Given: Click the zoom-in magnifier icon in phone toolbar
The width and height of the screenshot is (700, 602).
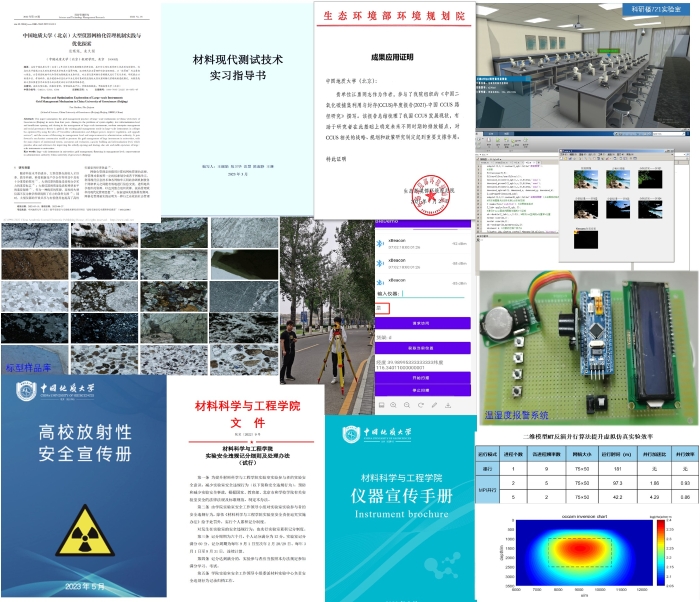Looking at the screenshot, I should tap(393, 406).
